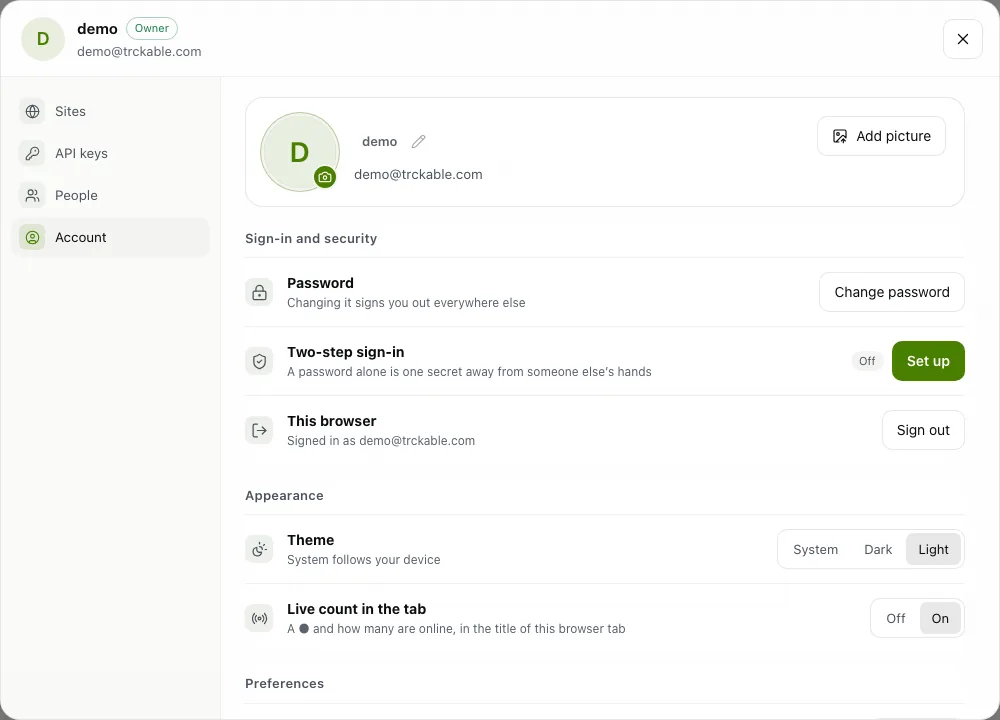
Task: Click the key icon beside API keys
Action: click(33, 154)
